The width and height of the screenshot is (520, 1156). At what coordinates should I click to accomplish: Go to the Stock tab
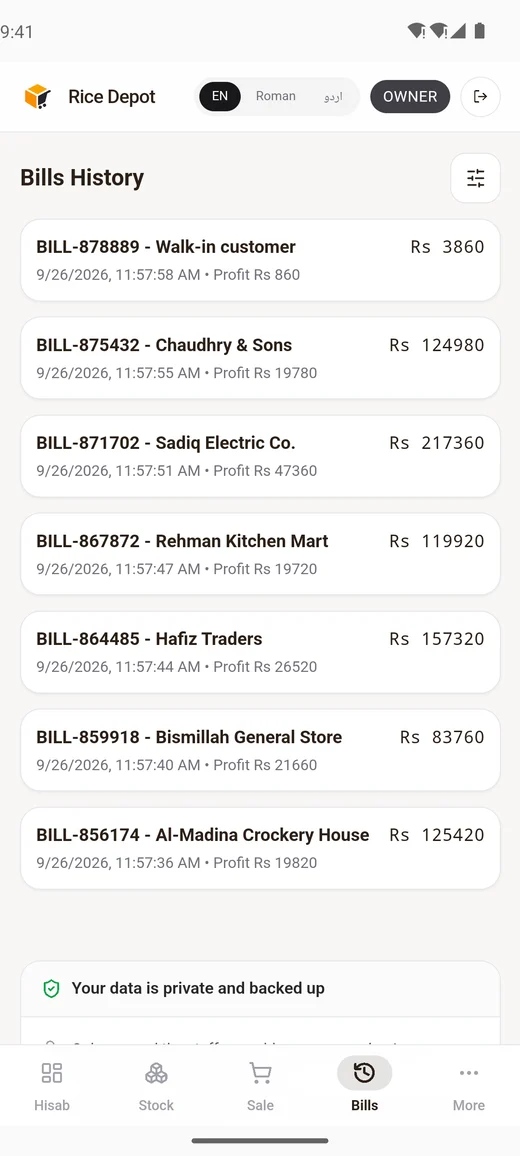[156, 1085]
